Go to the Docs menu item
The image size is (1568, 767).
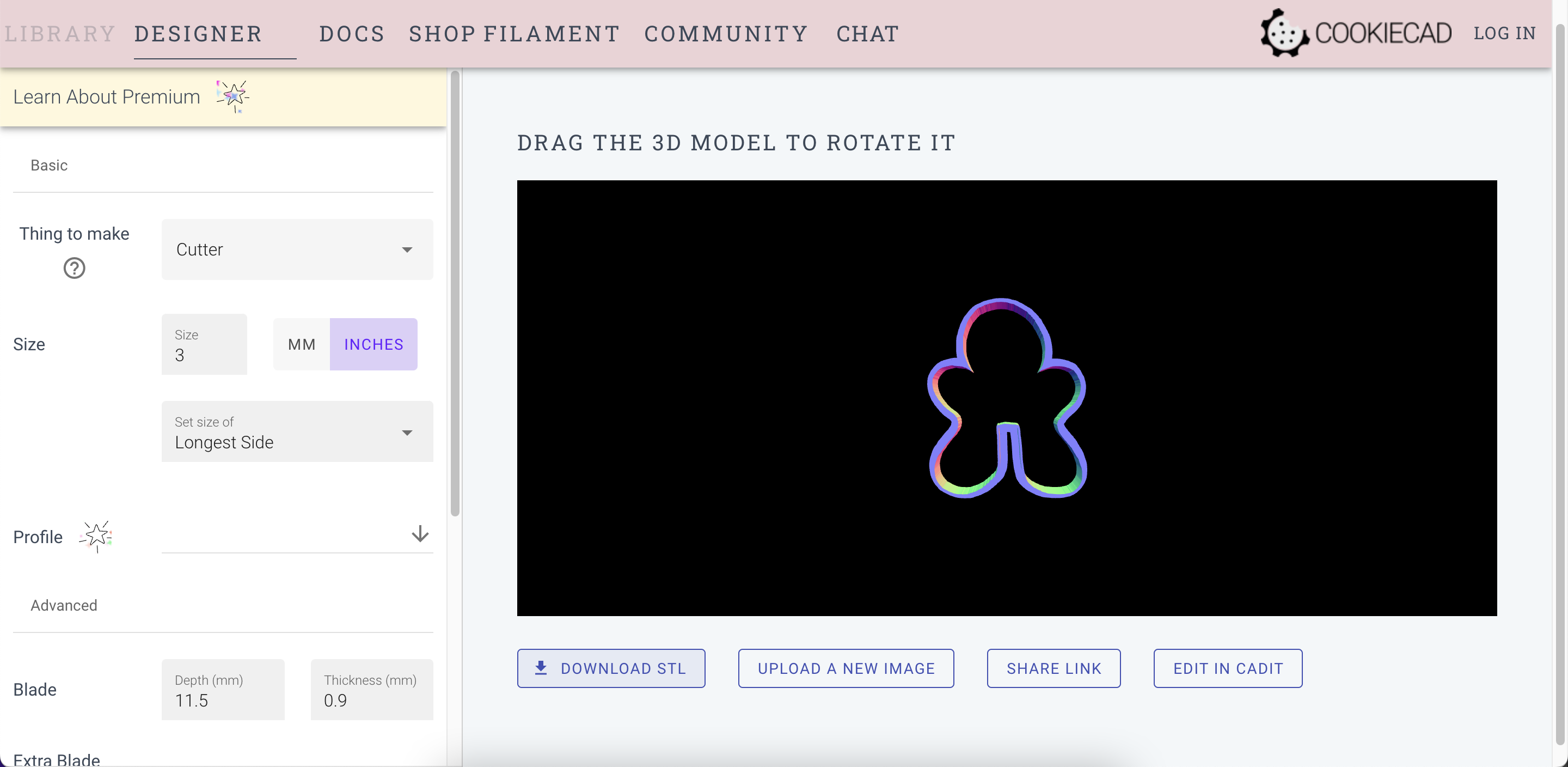(352, 34)
